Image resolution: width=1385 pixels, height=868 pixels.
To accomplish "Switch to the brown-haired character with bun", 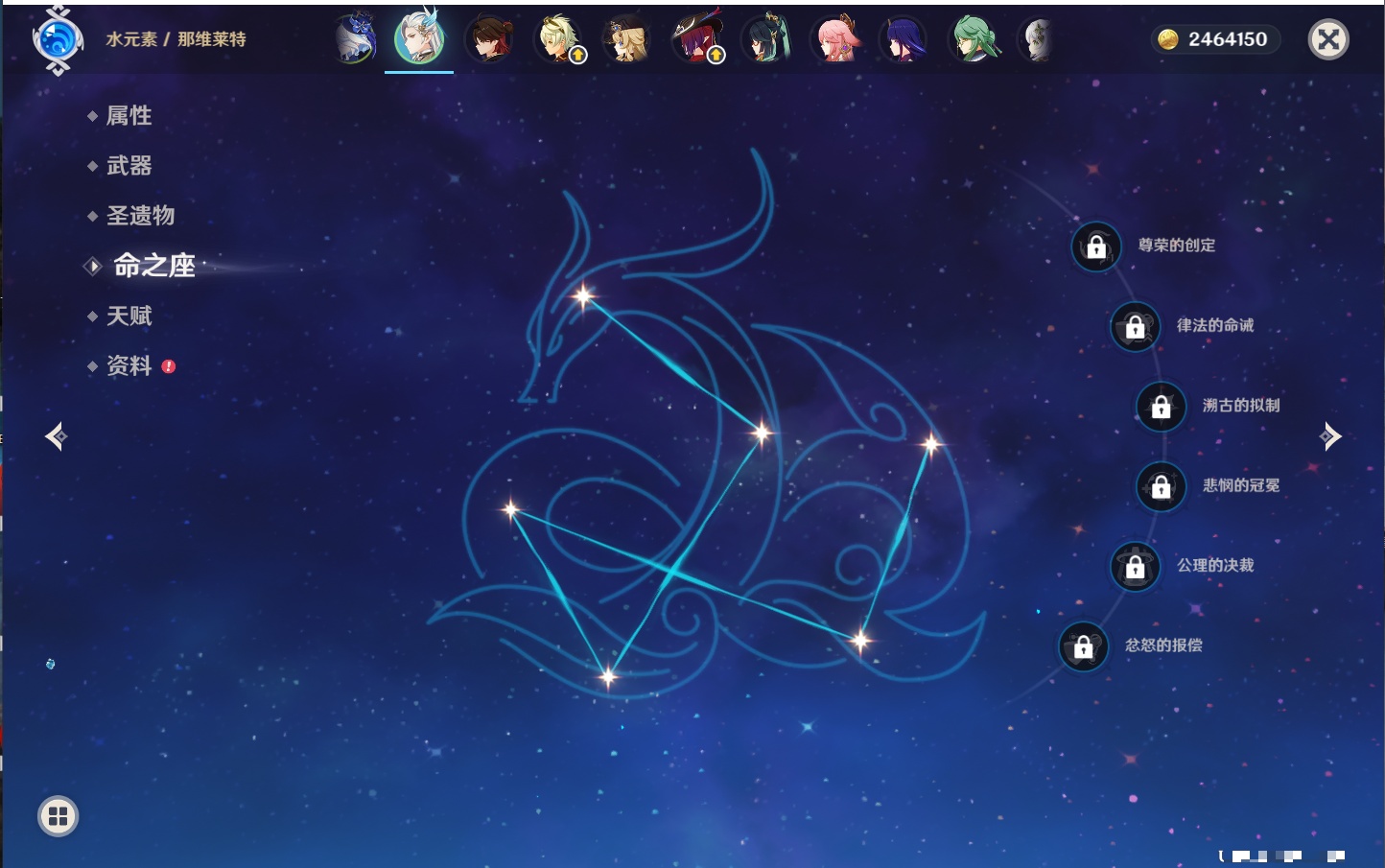I will pos(489,39).
